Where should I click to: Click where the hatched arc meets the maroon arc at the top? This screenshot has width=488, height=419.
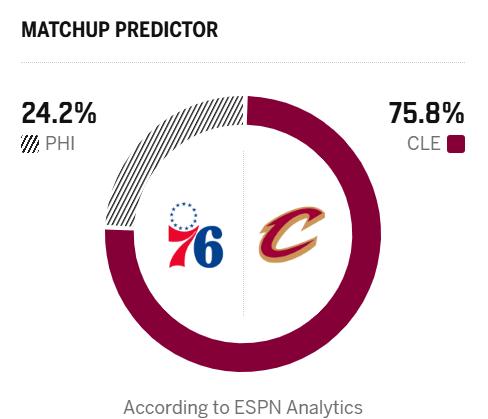(x=247, y=110)
